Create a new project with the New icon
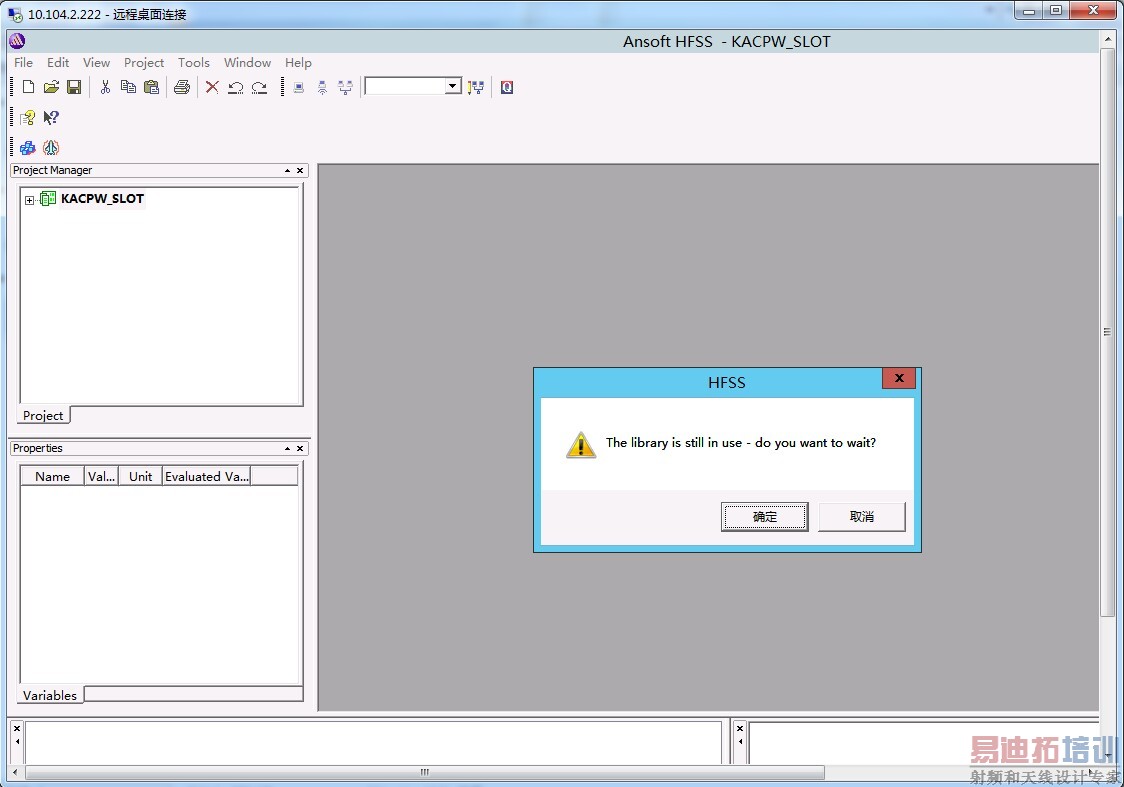The image size is (1124, 787). click(28, 87)
